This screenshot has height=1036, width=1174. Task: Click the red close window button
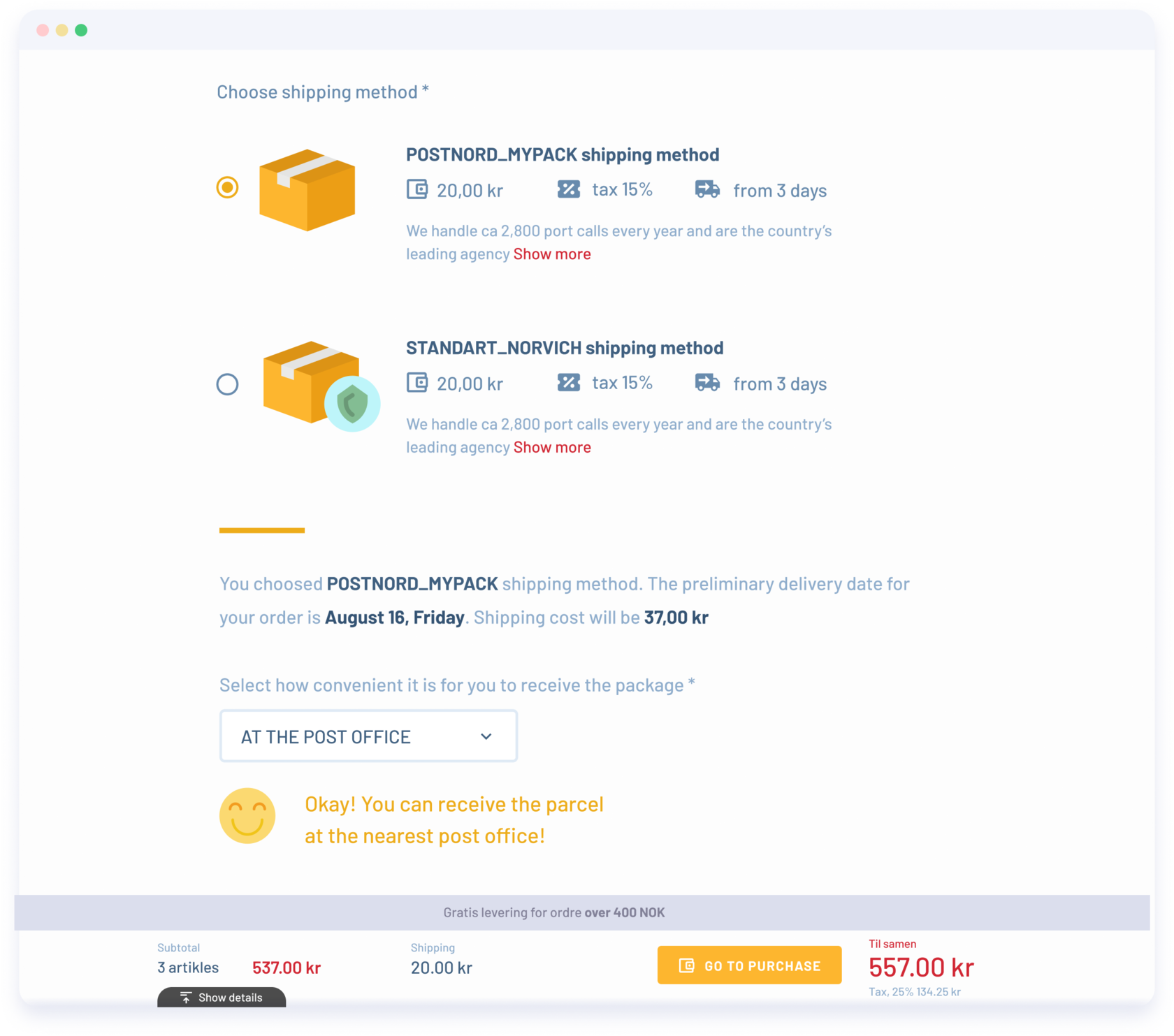click(43, 30)
